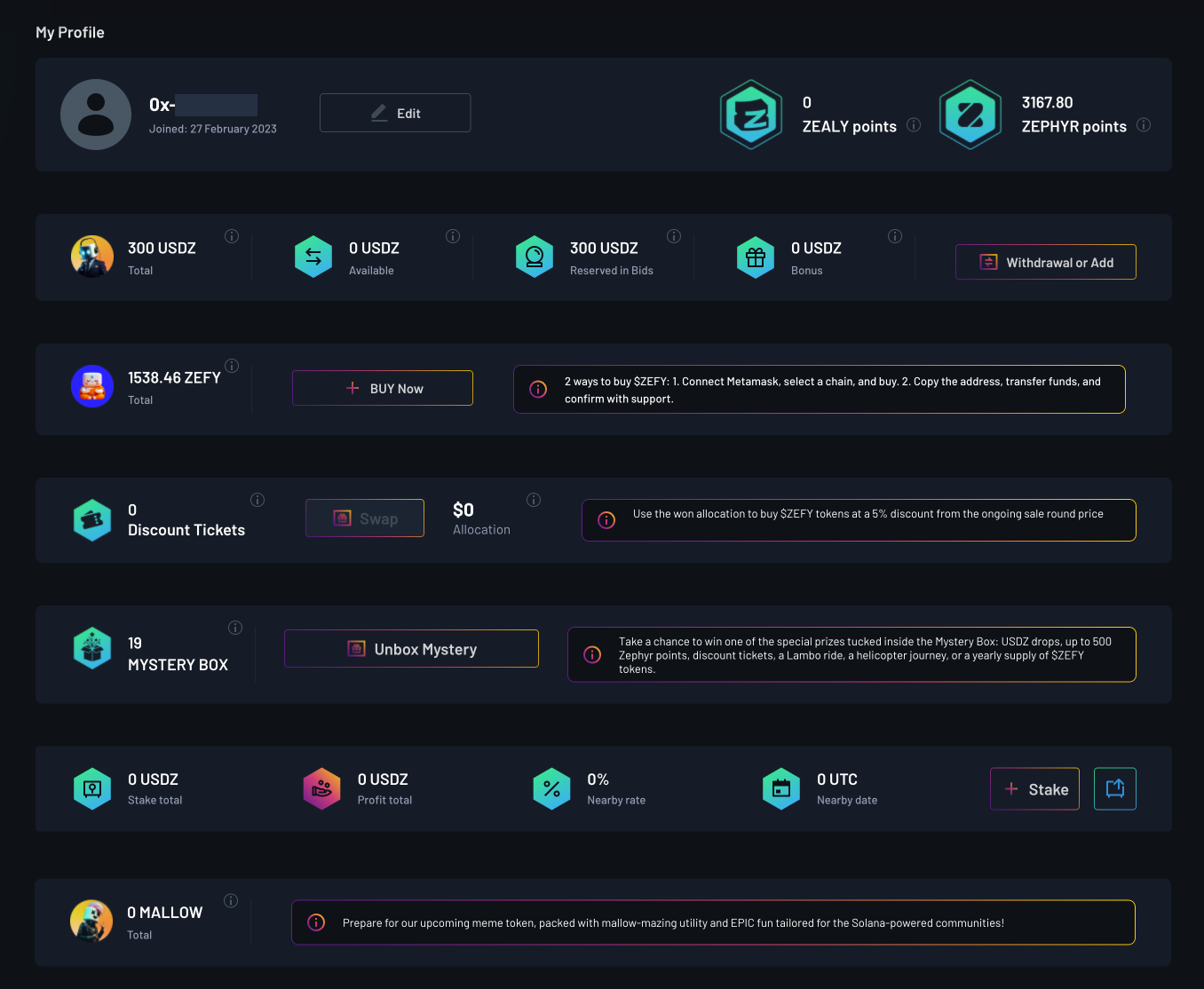
Task: Click the profile avatar picture
Action: [x=96, y=115]
